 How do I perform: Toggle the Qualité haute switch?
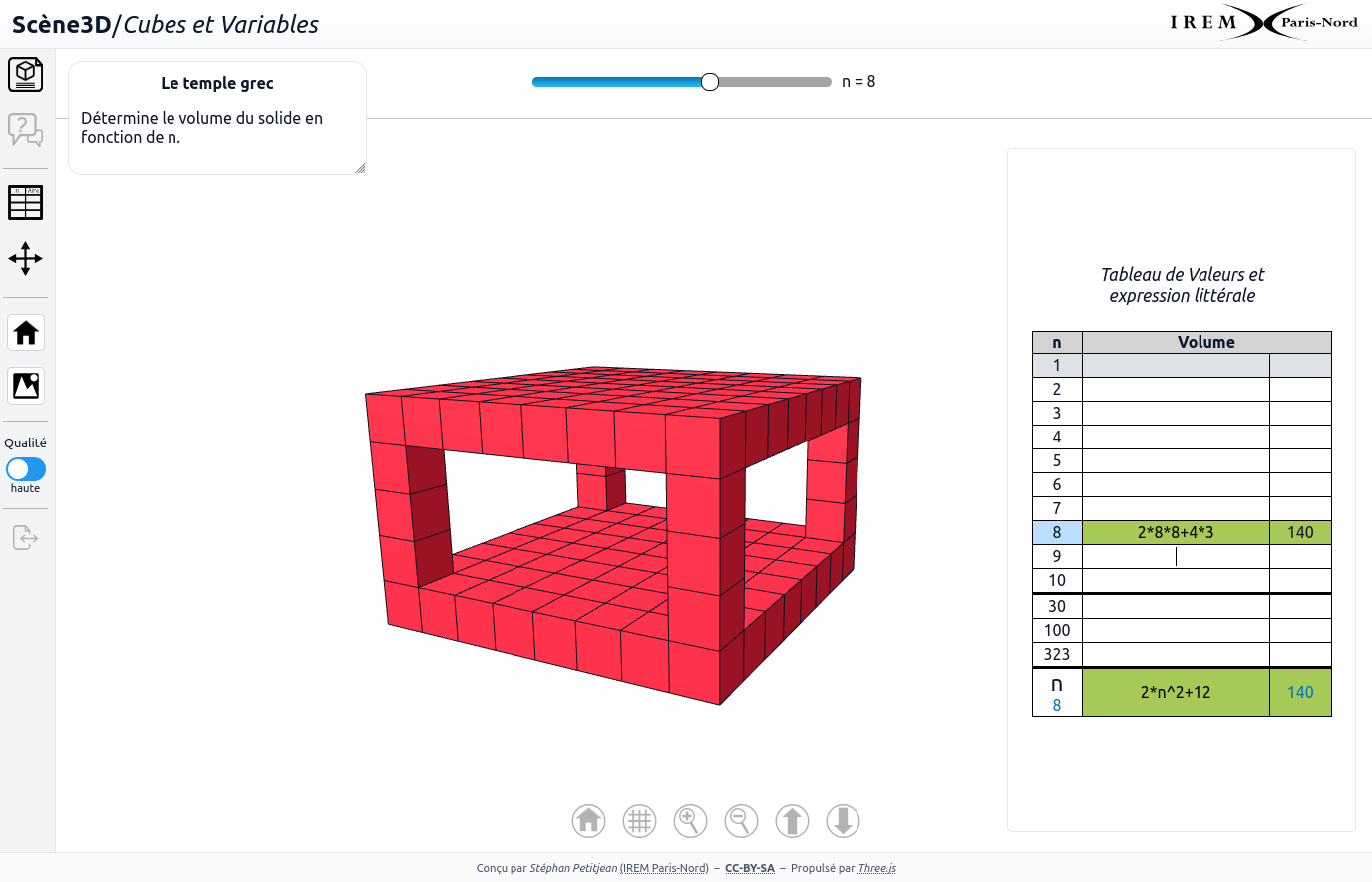click(x=26, y=469)
